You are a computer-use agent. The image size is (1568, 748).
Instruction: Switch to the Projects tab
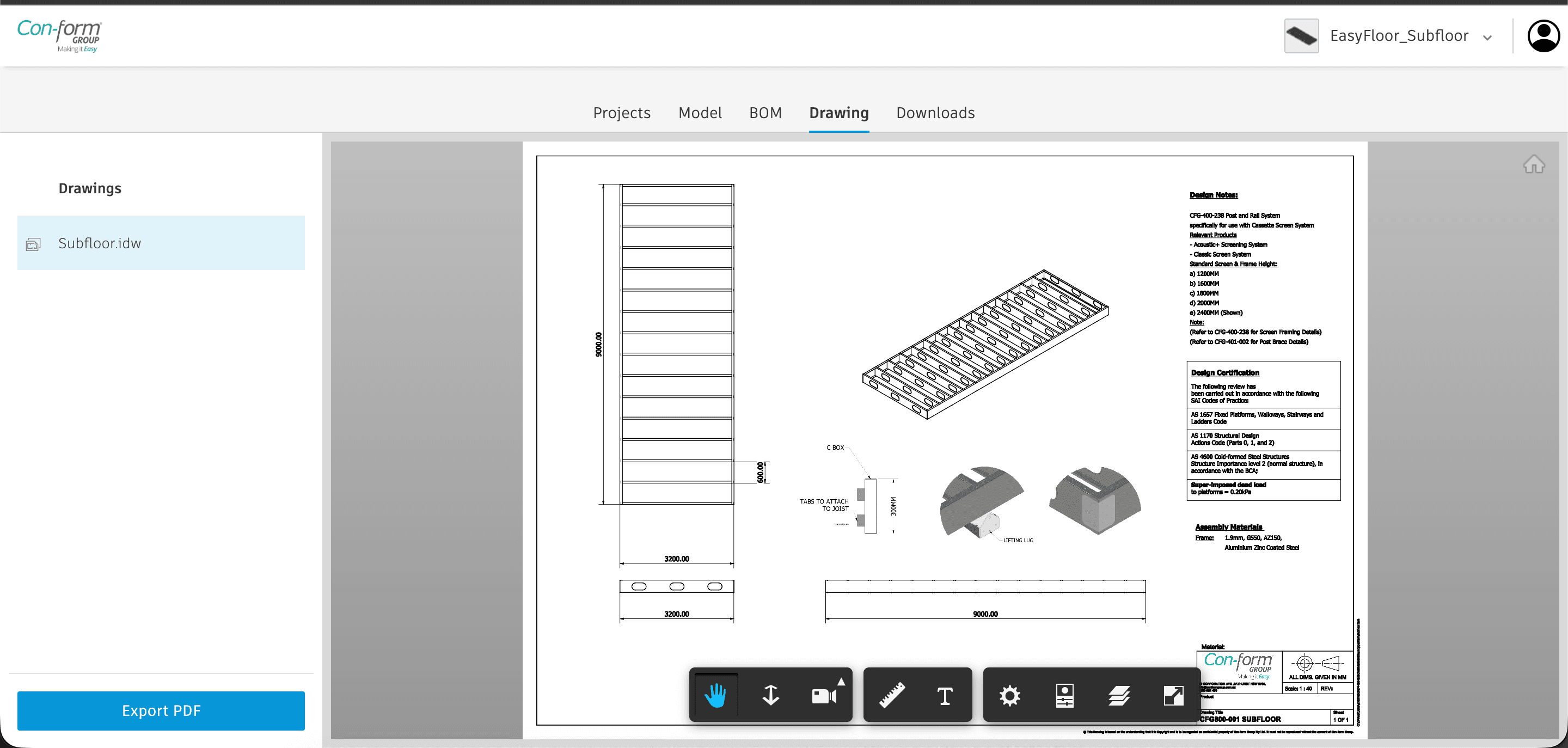(x=621, y=113)
